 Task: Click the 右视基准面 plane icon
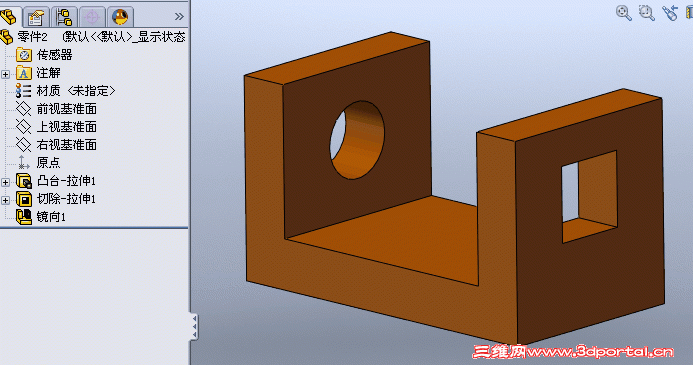[x=23, y=144]
